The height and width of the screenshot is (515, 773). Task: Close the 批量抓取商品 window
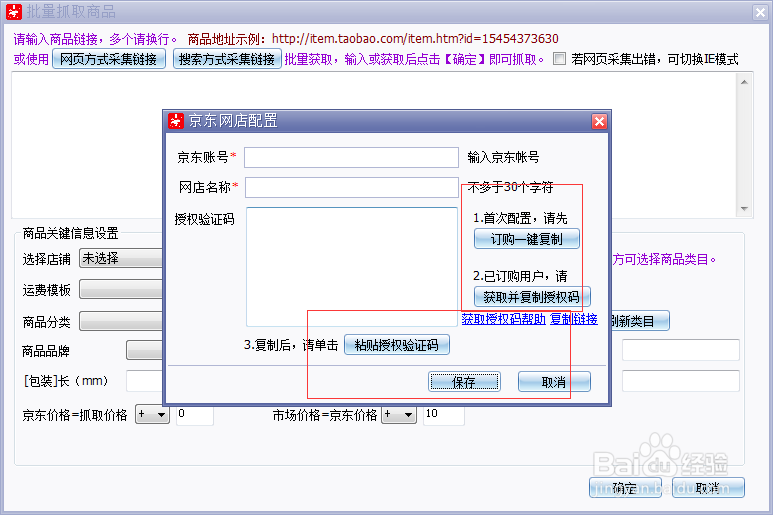pyautogui.click(x=760, y=12)
